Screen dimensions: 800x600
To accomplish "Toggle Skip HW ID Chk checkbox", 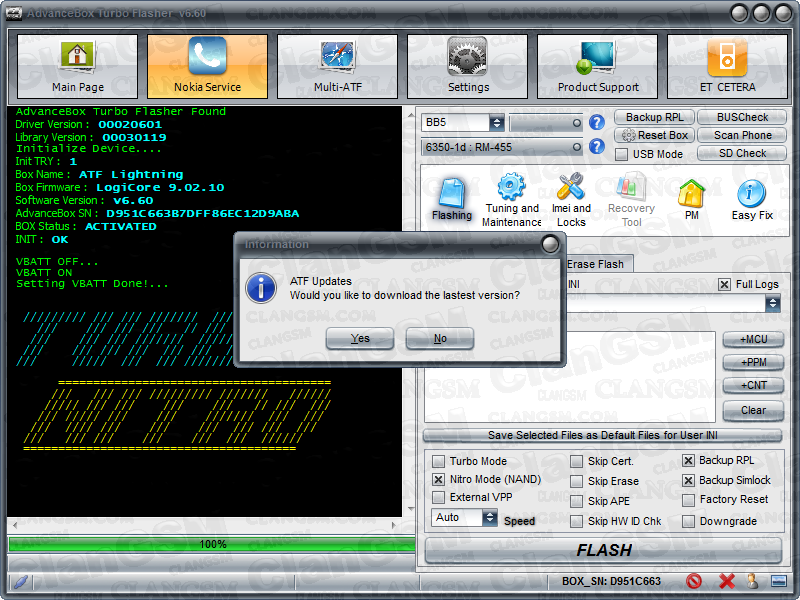I will click(x=577, y=521).
